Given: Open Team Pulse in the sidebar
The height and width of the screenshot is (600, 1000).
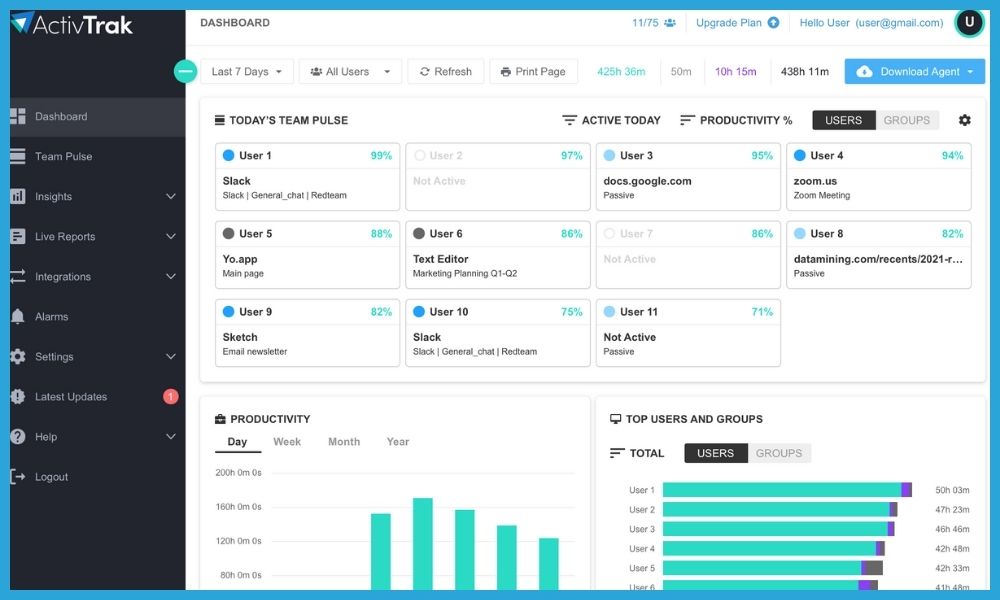Looking at the screenshot, I should 98,156.
